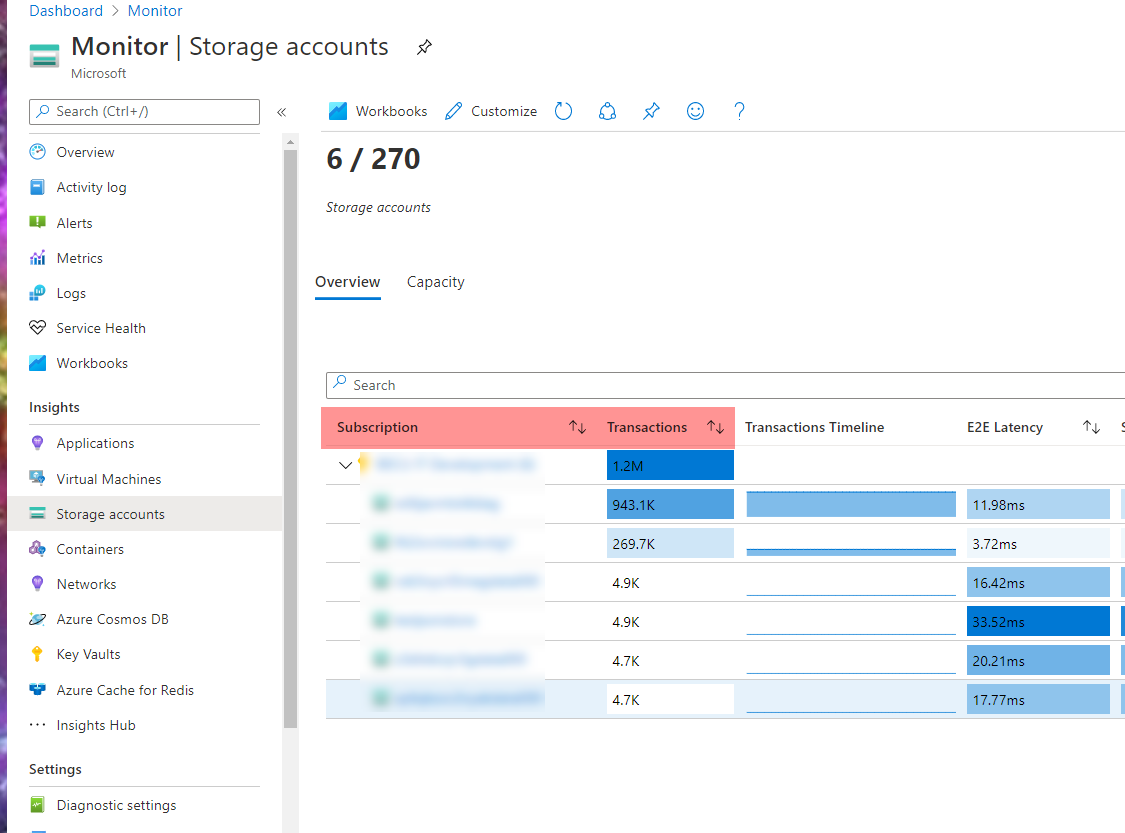This screenshot has width=1125, height=833.
Task: Toggle sorting on the Subscription column
Action: 577,427
